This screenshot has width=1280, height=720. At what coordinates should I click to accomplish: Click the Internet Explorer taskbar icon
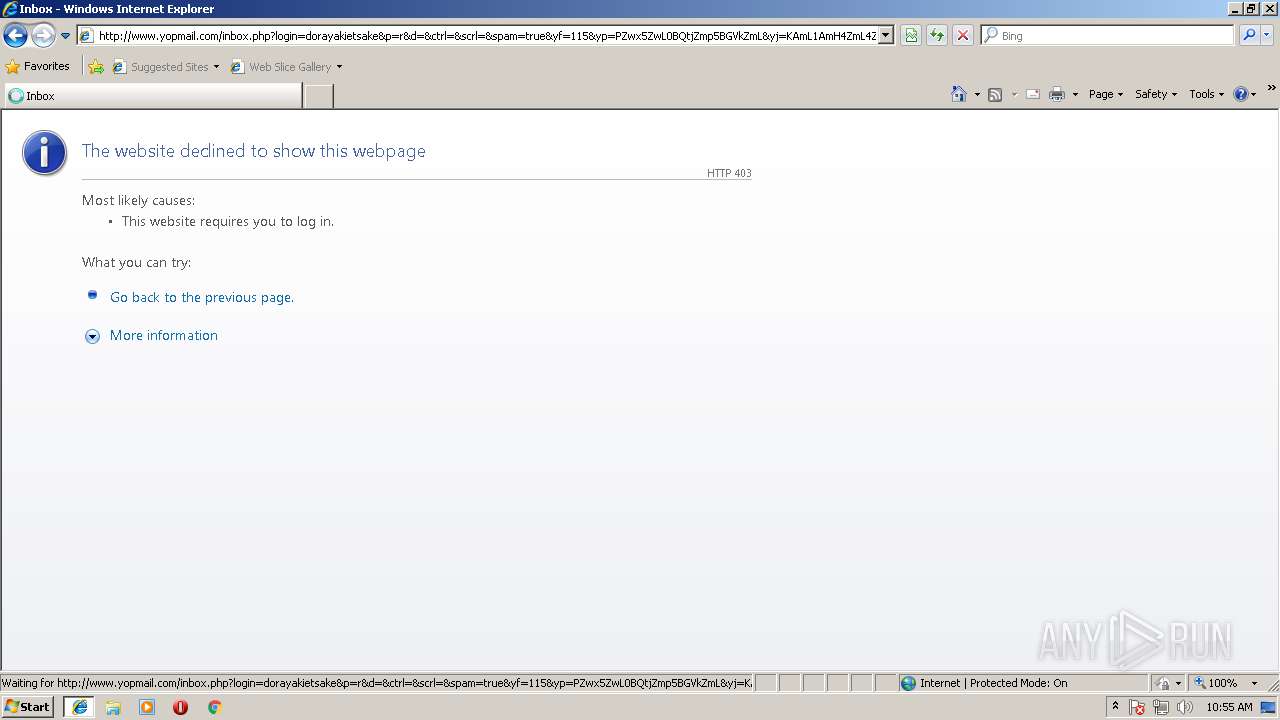80,707
